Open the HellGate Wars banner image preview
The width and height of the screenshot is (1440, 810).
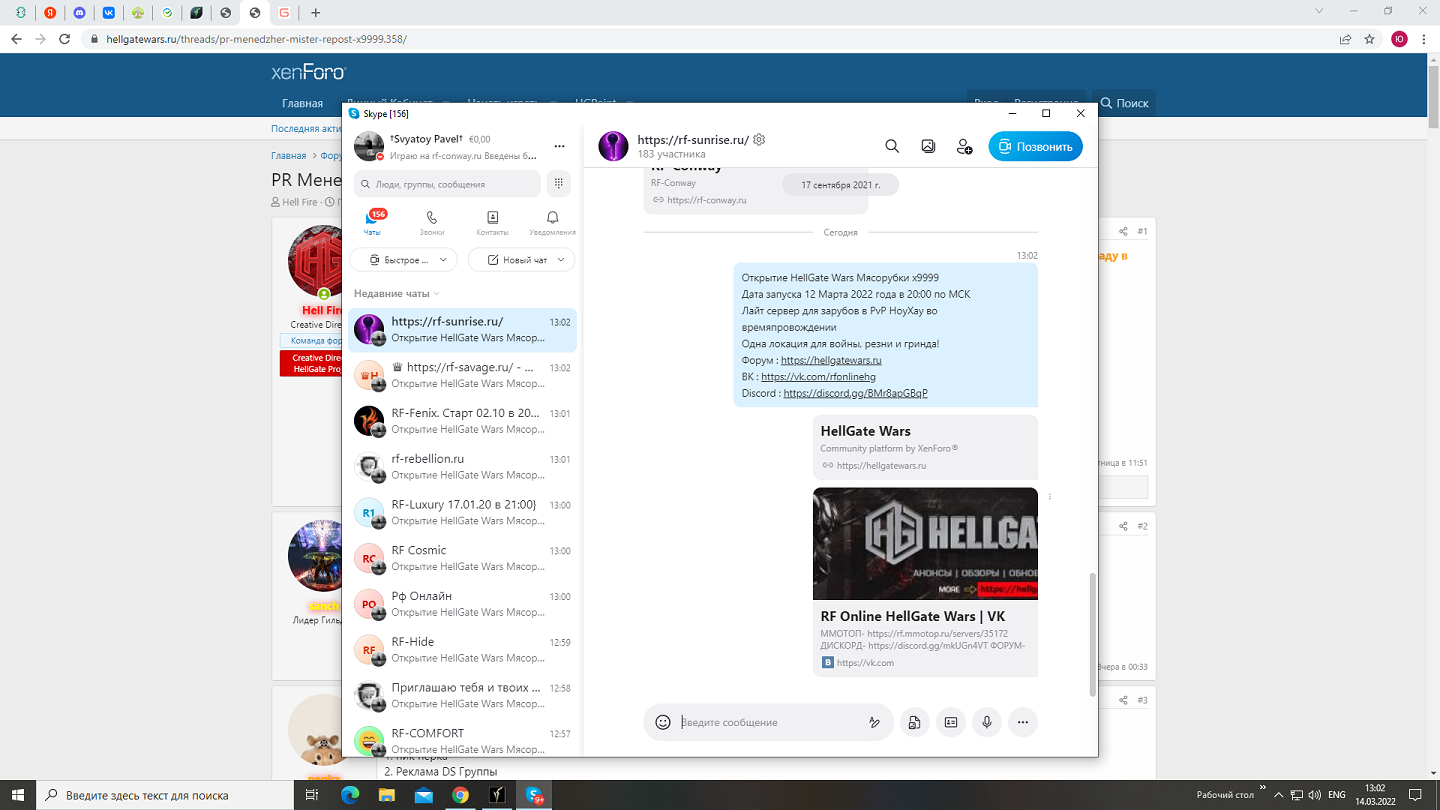(x=925, y=544)
